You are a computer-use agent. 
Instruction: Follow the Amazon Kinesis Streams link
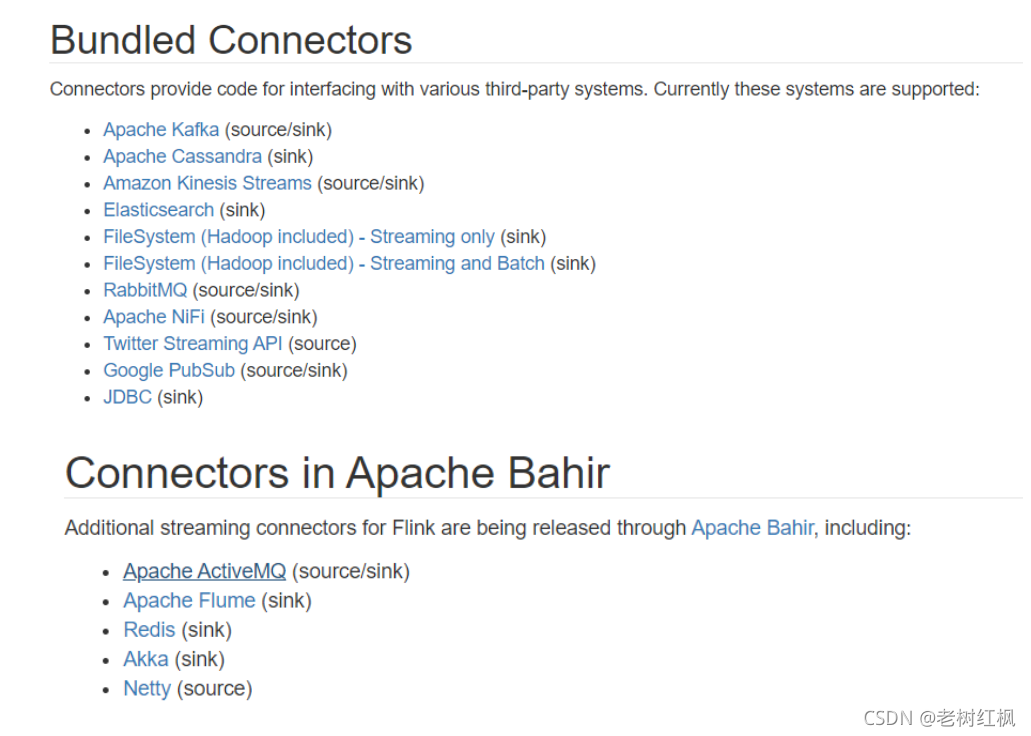pos(207,183)
